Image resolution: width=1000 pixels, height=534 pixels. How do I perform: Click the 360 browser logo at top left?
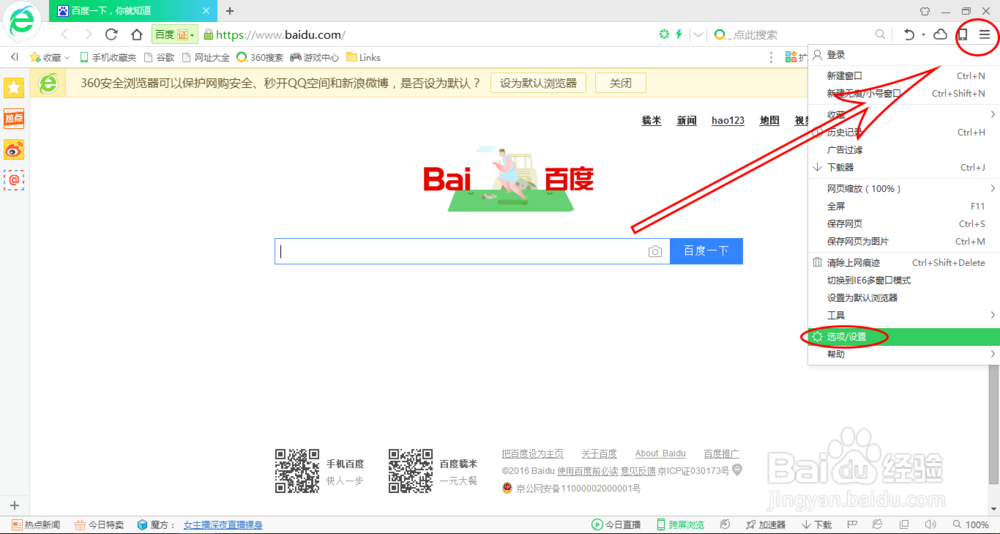click(x=23, y=22)
